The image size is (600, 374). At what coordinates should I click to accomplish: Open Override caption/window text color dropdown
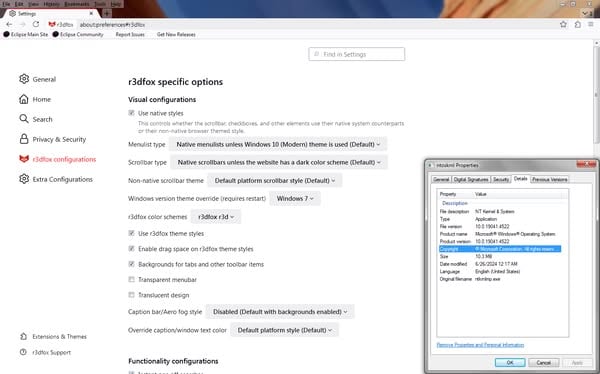(x=285, y=330)
